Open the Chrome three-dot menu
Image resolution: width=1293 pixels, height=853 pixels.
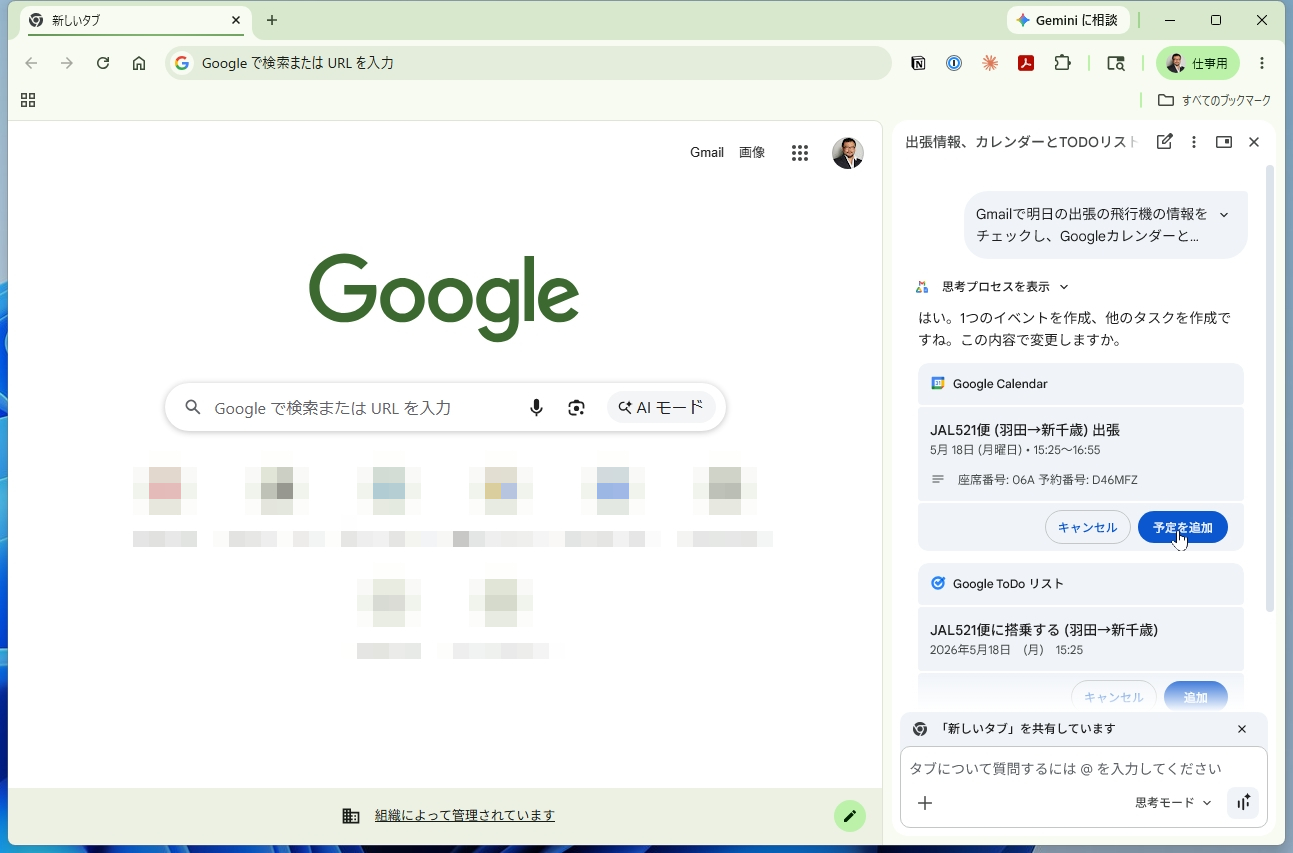tap(1262, 63)
